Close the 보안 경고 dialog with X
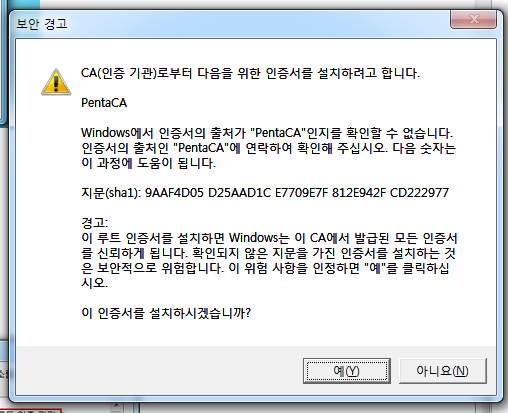The width and height of the screenshot is (508, 413). (473, 19)
